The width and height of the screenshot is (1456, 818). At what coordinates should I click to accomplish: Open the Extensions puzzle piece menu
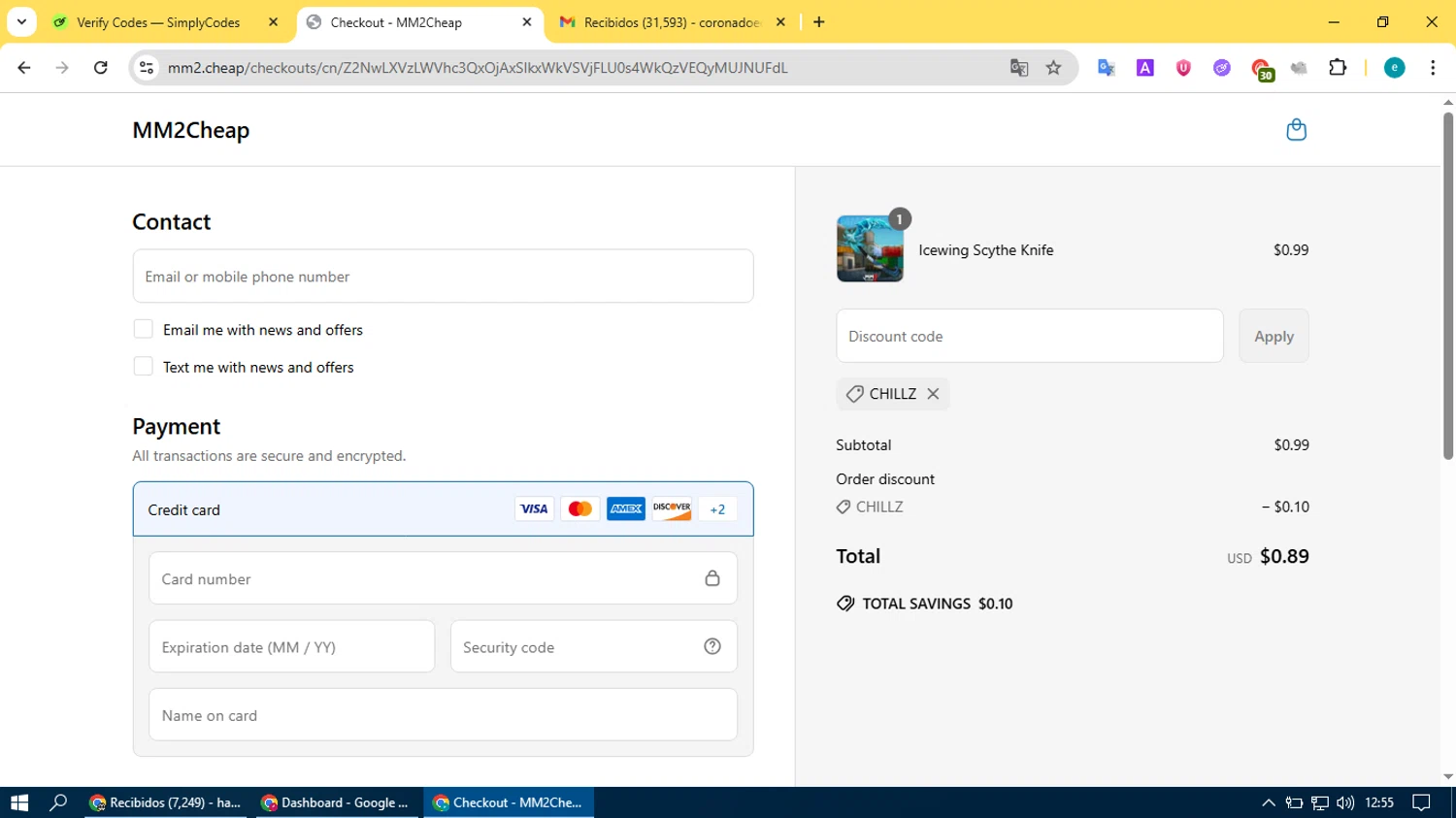tap(1338, 67)
